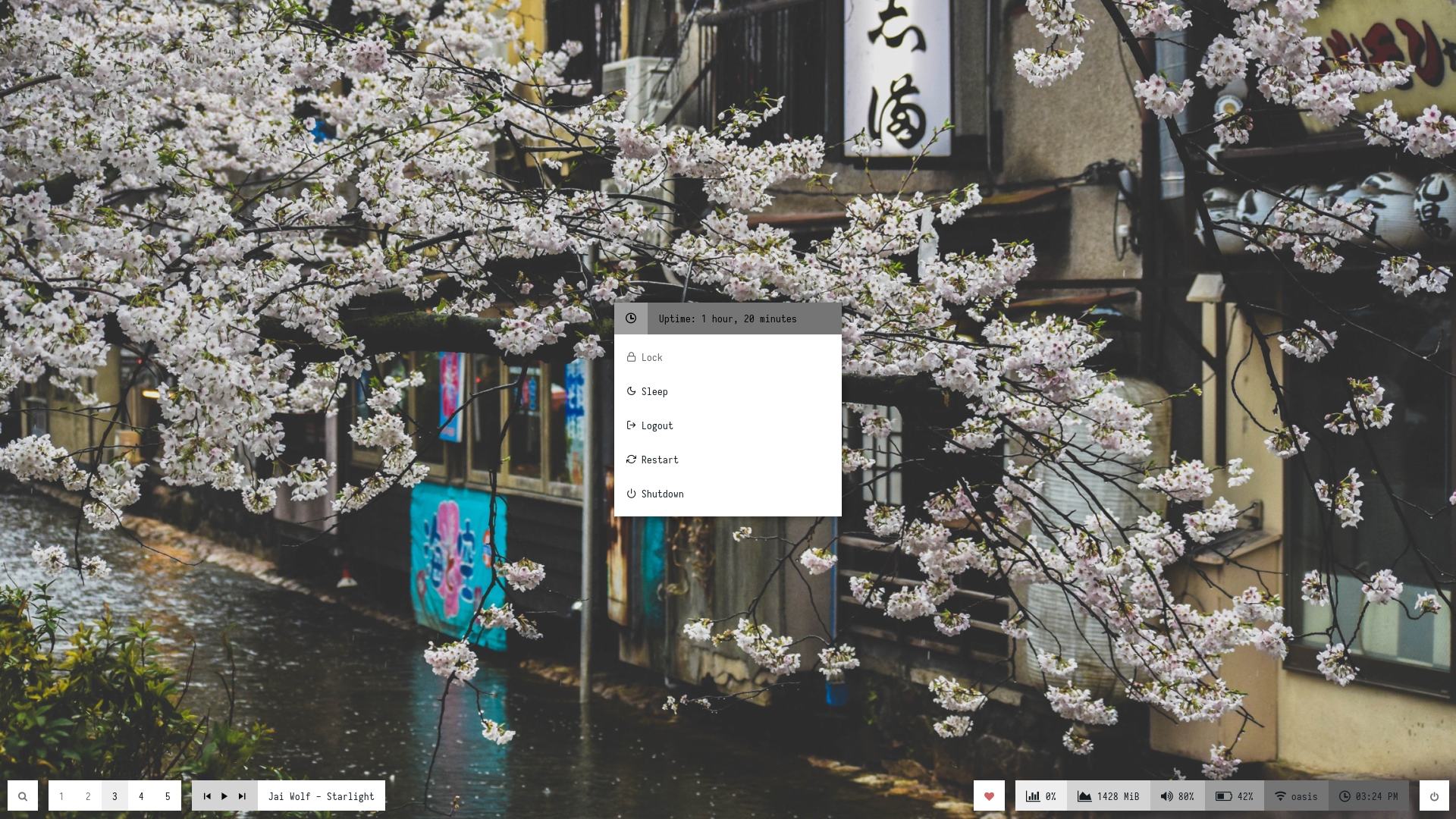
Task: Mute volume via speaker icon
Action: coord(1167,796)
